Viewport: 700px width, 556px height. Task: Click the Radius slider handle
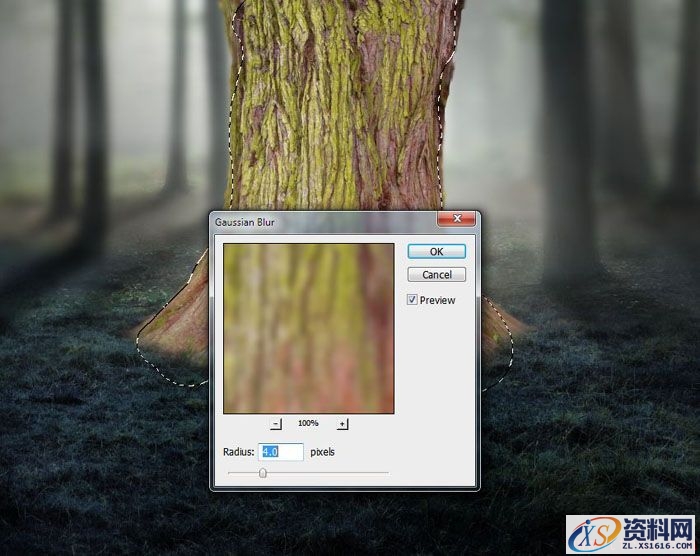263,473
